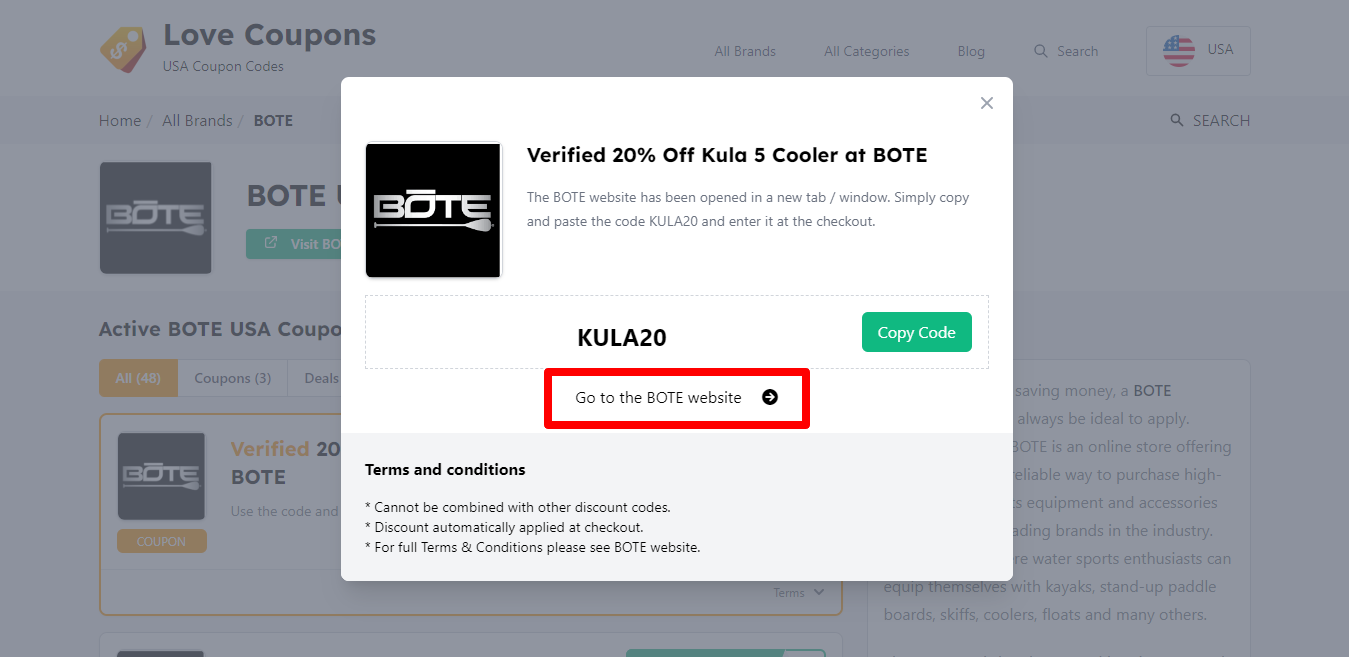Screen dimensions: 1349x657
Task: Go to the BOTE website link
Action: pyautogui.click(x=658, y=398)
